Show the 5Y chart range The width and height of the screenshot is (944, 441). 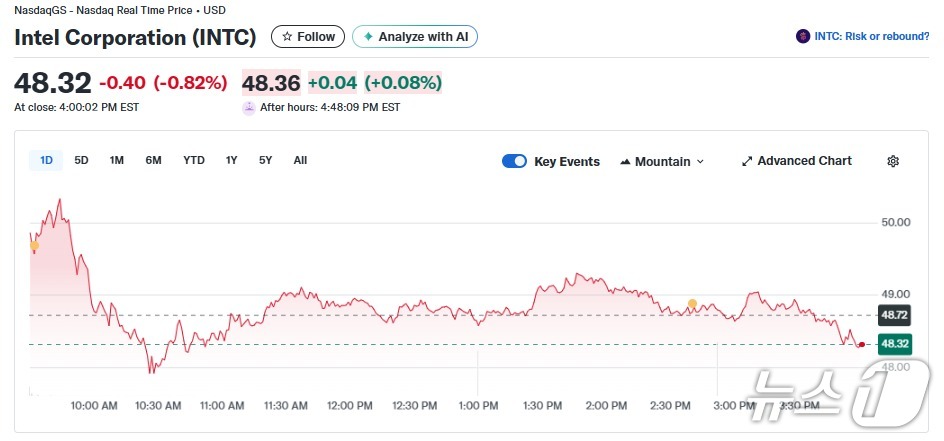coord(265,160)
